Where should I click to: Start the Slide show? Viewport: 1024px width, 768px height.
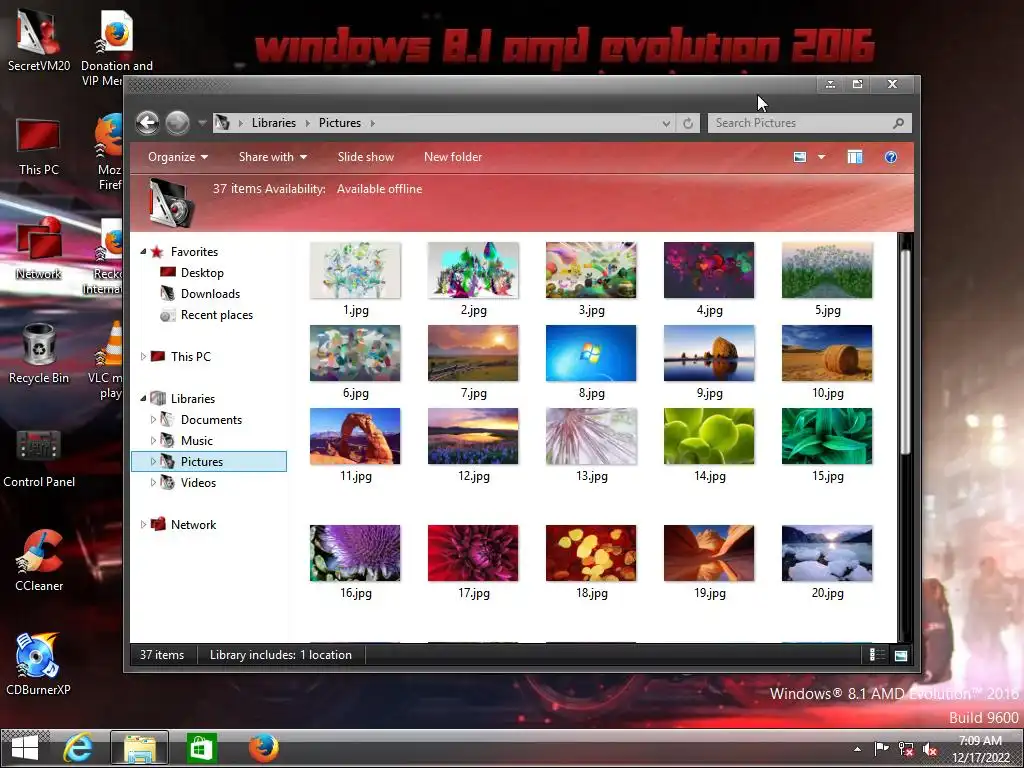pos(366,157)
